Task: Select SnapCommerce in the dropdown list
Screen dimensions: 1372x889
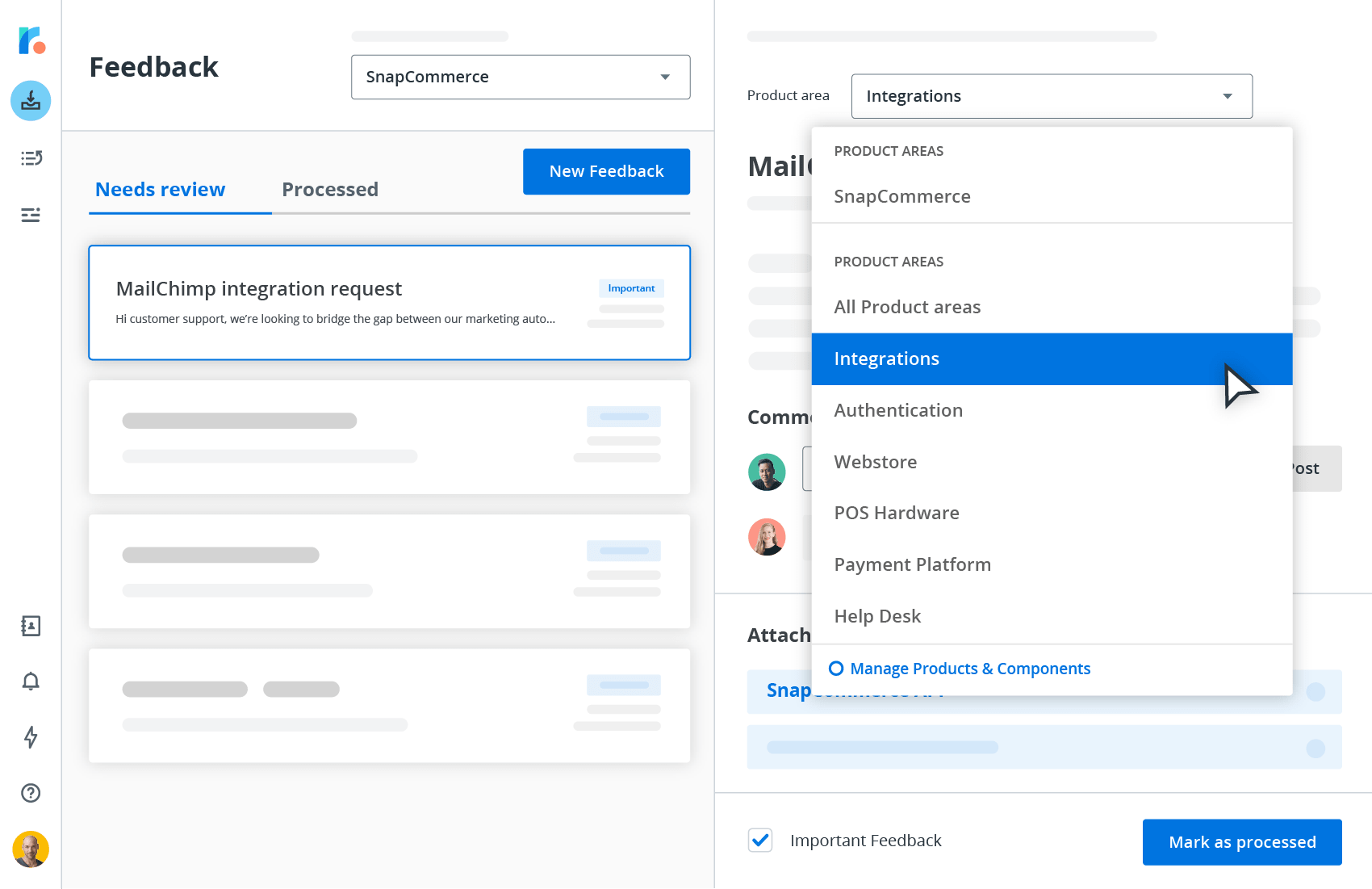Action: point(1052,196)
